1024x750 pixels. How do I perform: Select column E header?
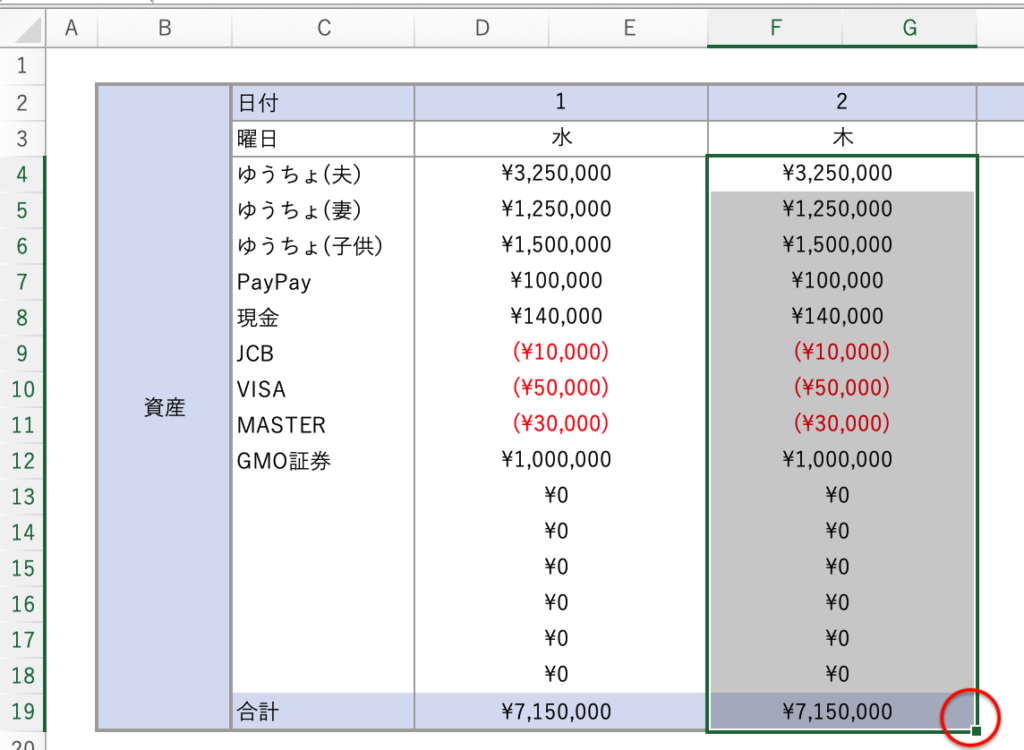pos(629,29)
